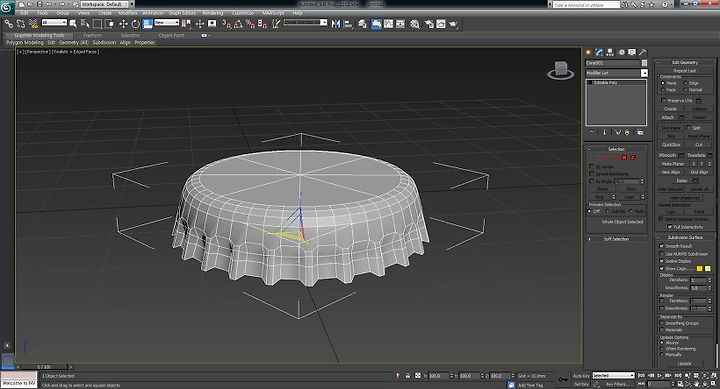
Task: Click the Update button
Action: pos(684,363)
